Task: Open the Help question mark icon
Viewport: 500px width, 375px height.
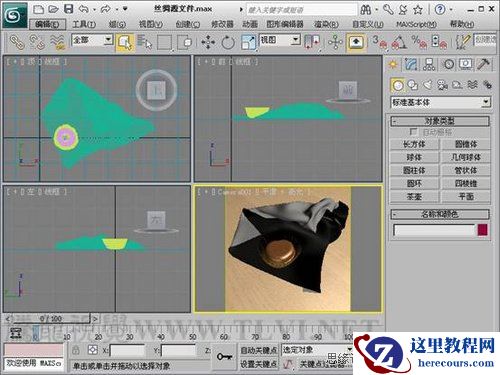Action: click(440, 10)
